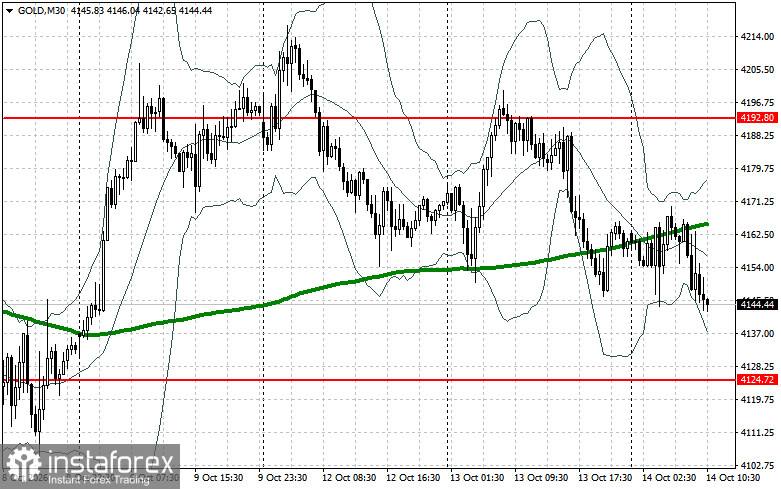
Task: Click the dropdown triangle next to GOLD,M30
Action: pyautogui.click(x=9, y=10)
